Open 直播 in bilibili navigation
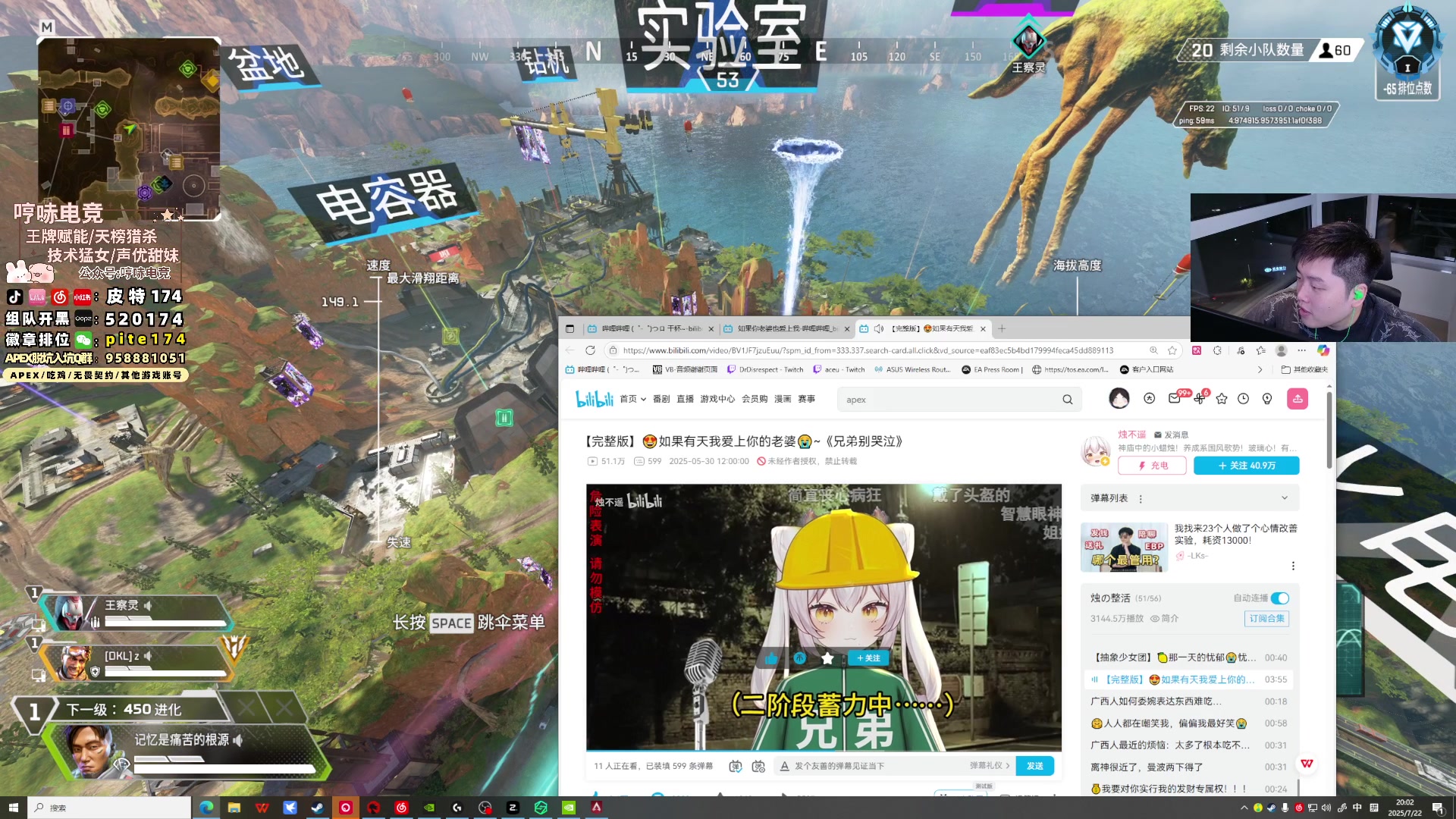The height and width of the screenshot is (819, 1456). click(686, 399)
